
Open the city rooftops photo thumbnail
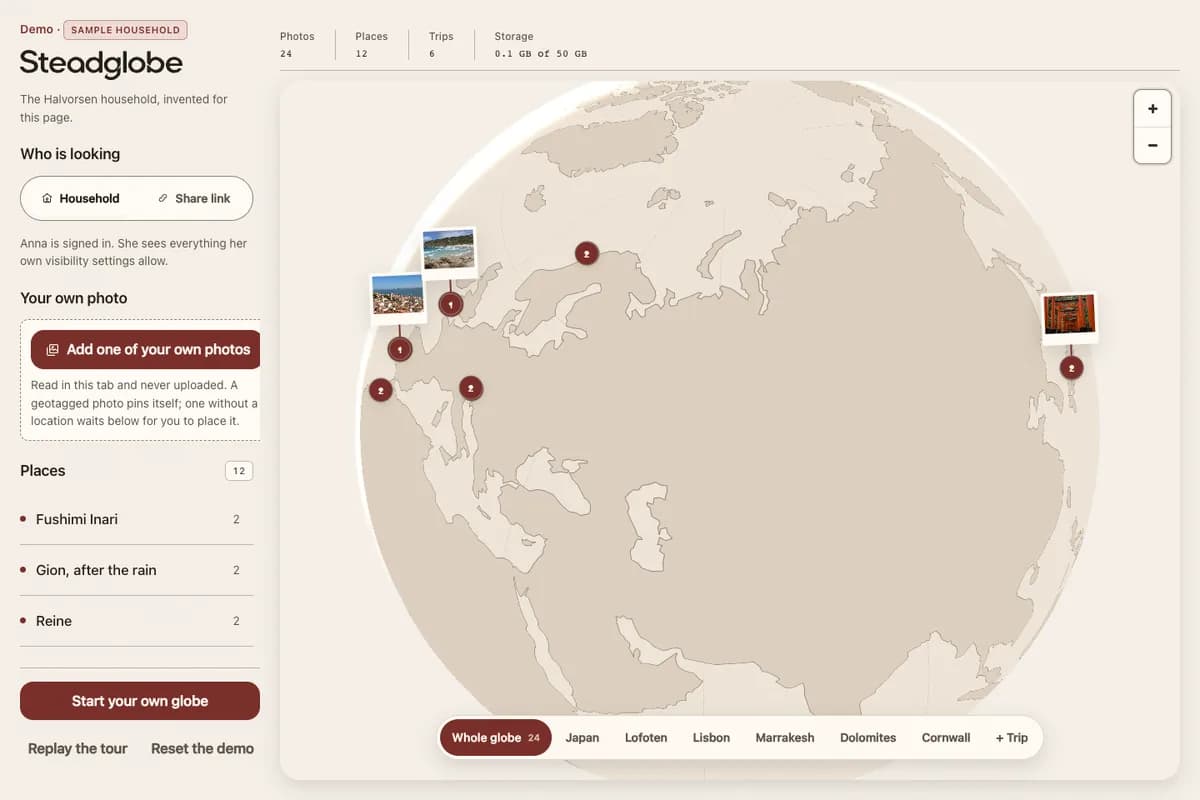[x=398, y=297]
